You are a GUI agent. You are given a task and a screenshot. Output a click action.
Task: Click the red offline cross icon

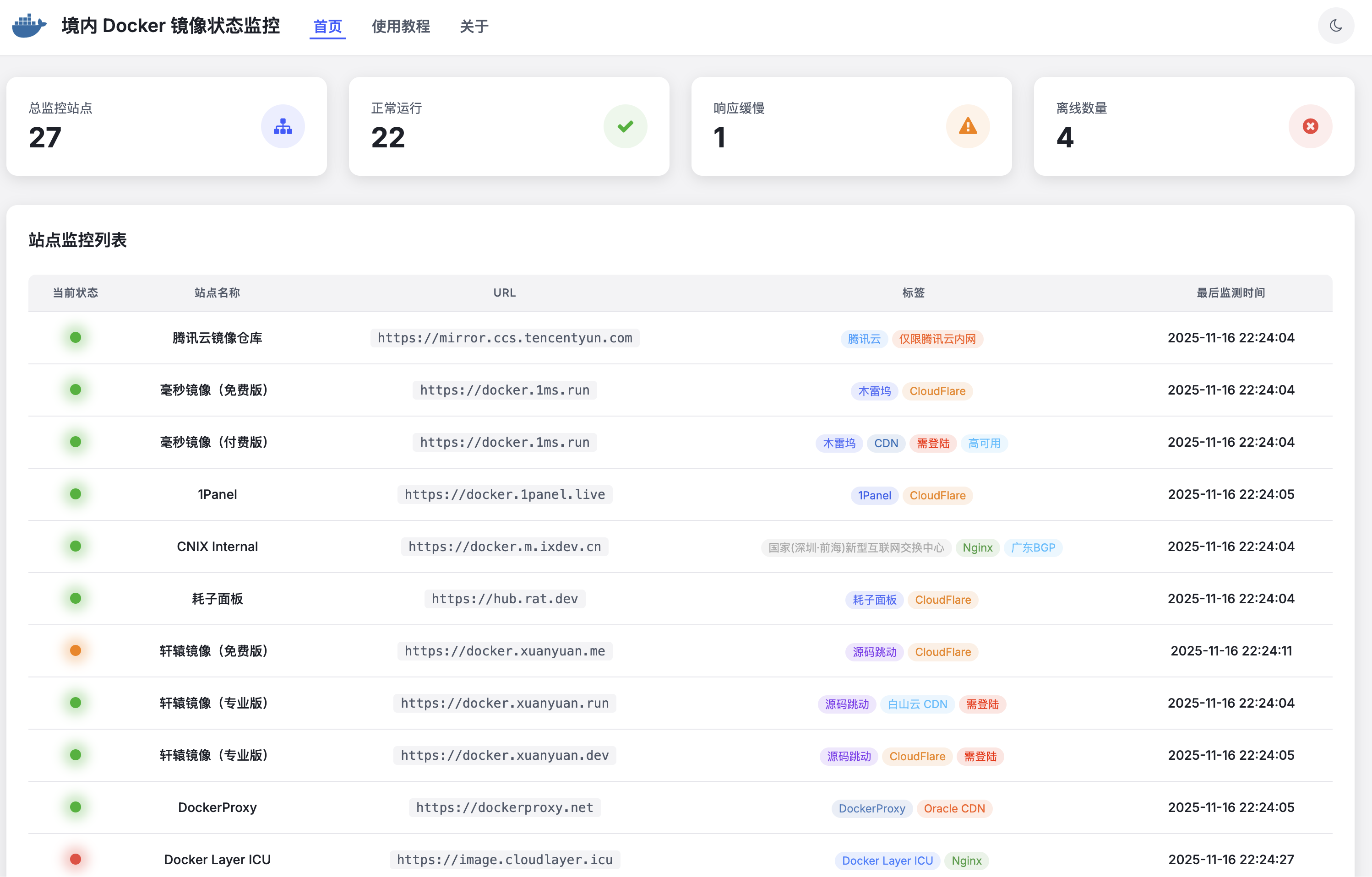click(x=1310, y=126)
